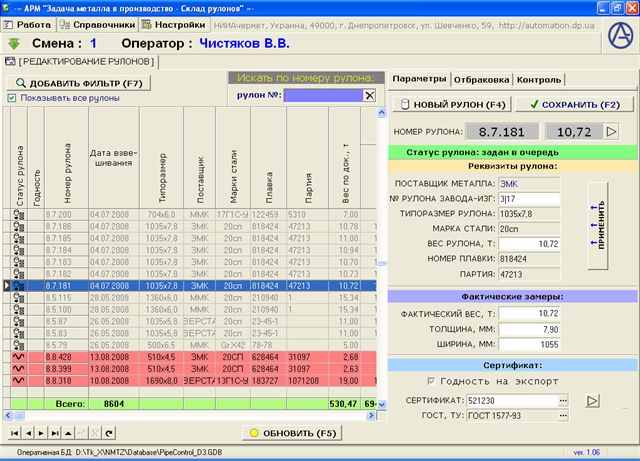Image resolution: width=640 pixels, height=461 pixels.
Task: Click ФАКТИЧЕСКИЙ ВЕС, Т input field
Action: pos(529,314)
